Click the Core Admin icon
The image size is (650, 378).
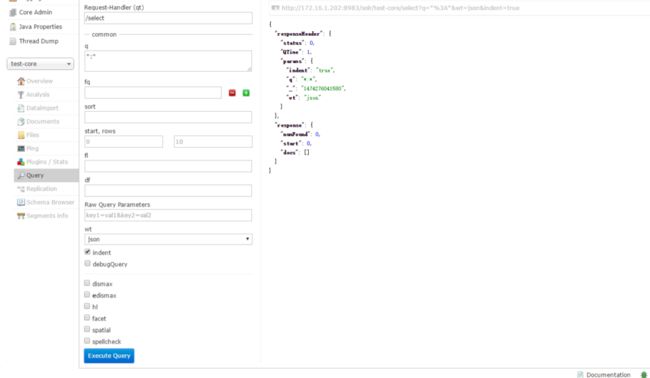tap(13, 12)
